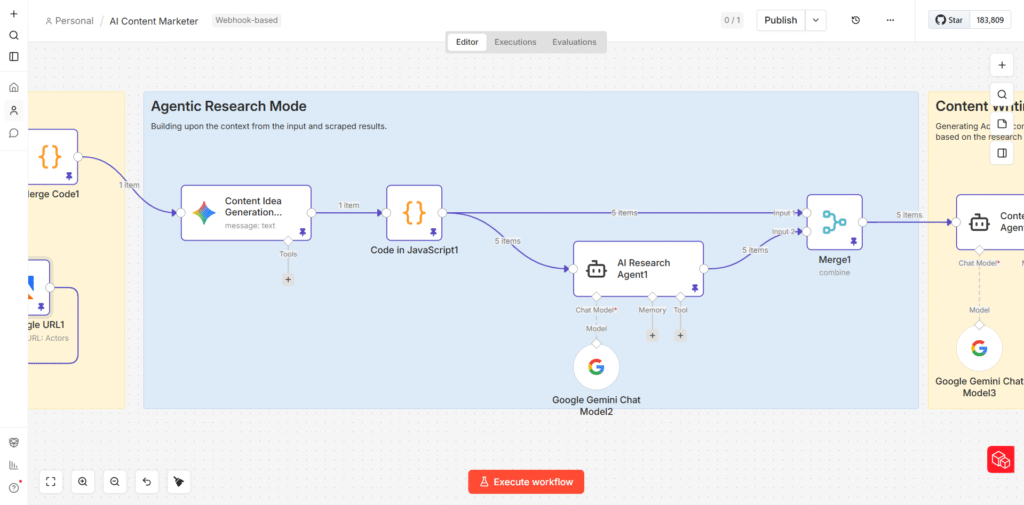Select the AI Research Agent1 node
This screenshot has height=505, width=1024.
638,268
